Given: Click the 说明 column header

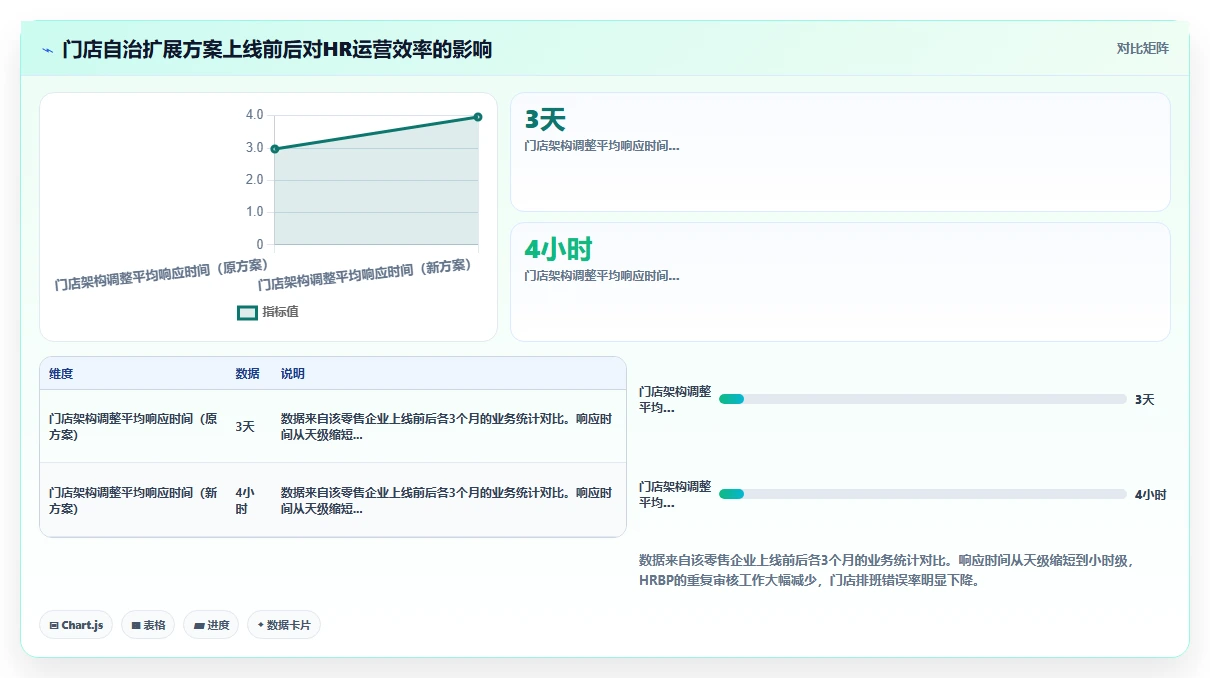Looking at the screenshot, I should click(x=293, y=374).
